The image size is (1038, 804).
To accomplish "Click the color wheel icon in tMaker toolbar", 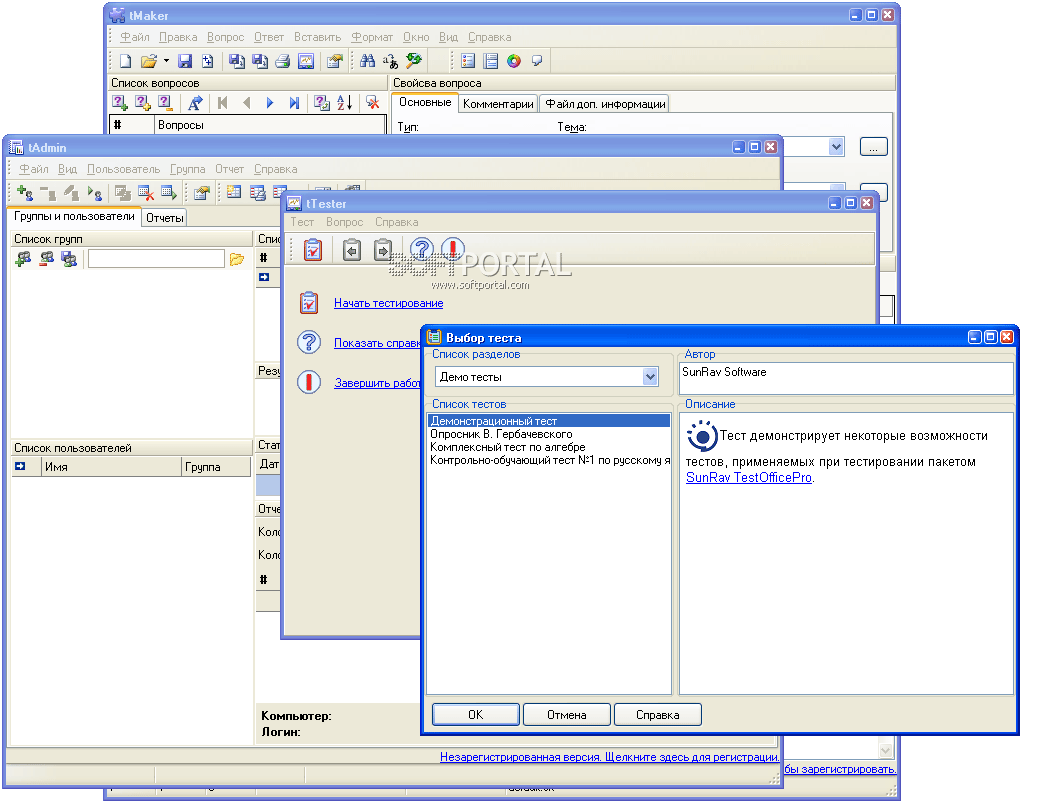I will point(514,62).
